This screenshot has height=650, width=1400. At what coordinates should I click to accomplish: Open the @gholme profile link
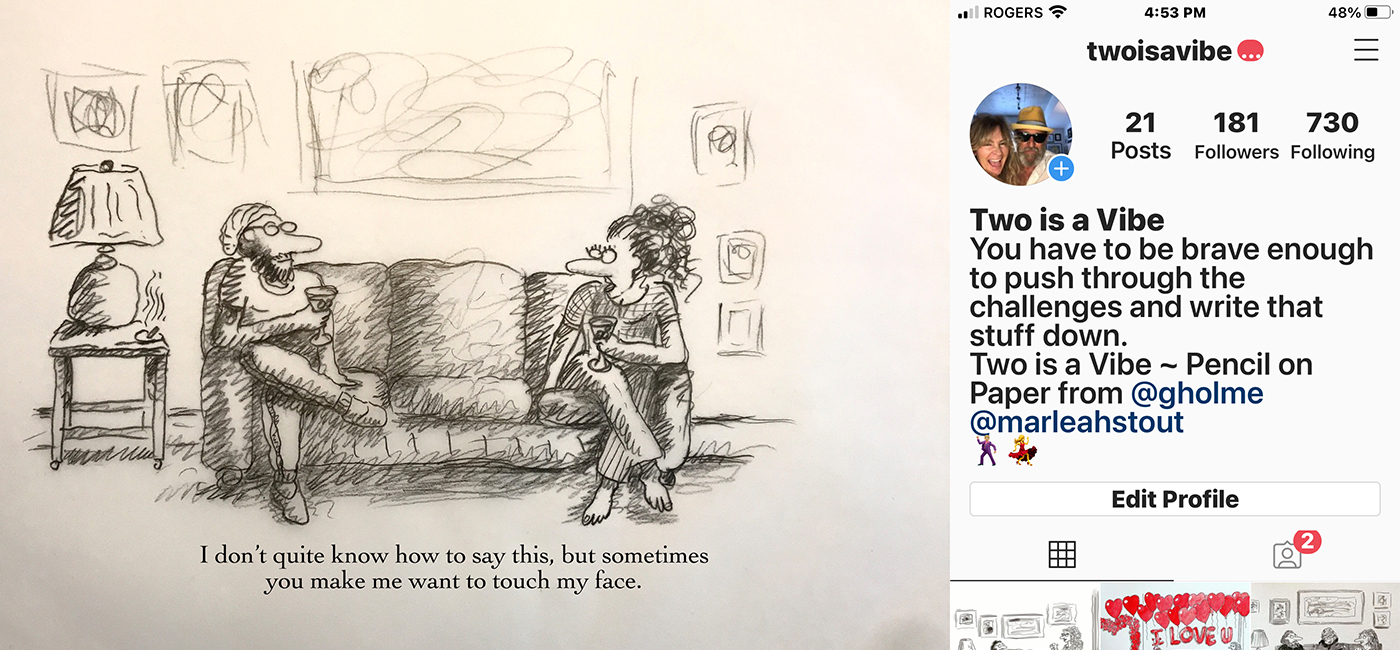(x=1197, y=393)
